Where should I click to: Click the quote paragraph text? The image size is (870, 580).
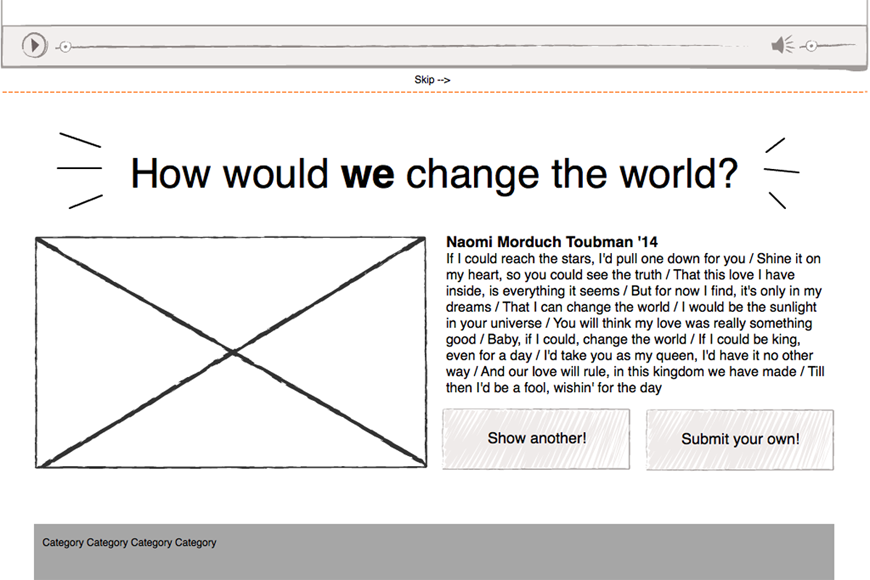pyautogui.click(x=635, y=324)
